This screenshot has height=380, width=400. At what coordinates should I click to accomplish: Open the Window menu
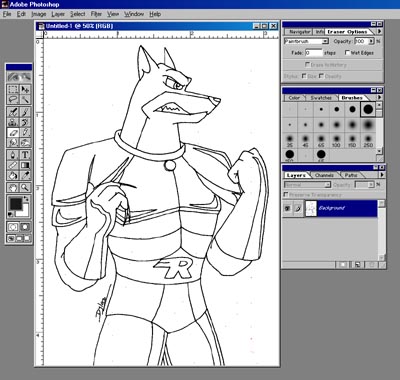(x=134, y=14)
